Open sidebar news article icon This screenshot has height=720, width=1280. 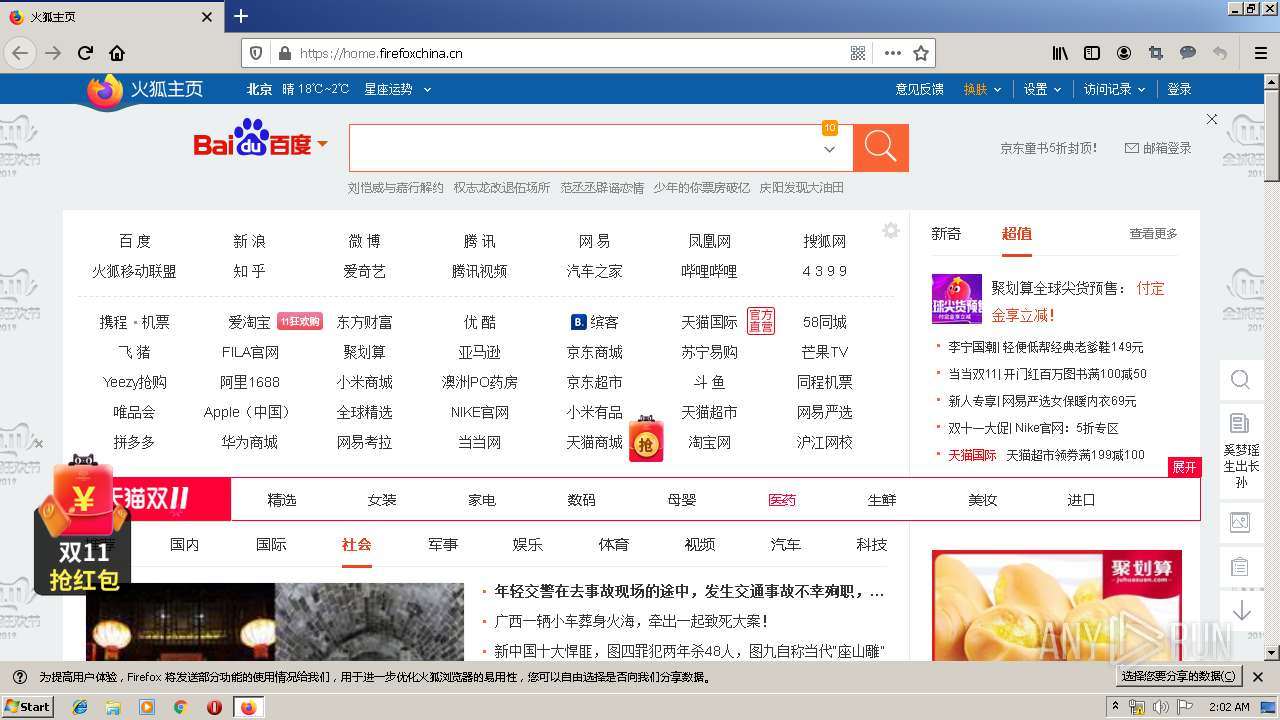point(1240,423)
